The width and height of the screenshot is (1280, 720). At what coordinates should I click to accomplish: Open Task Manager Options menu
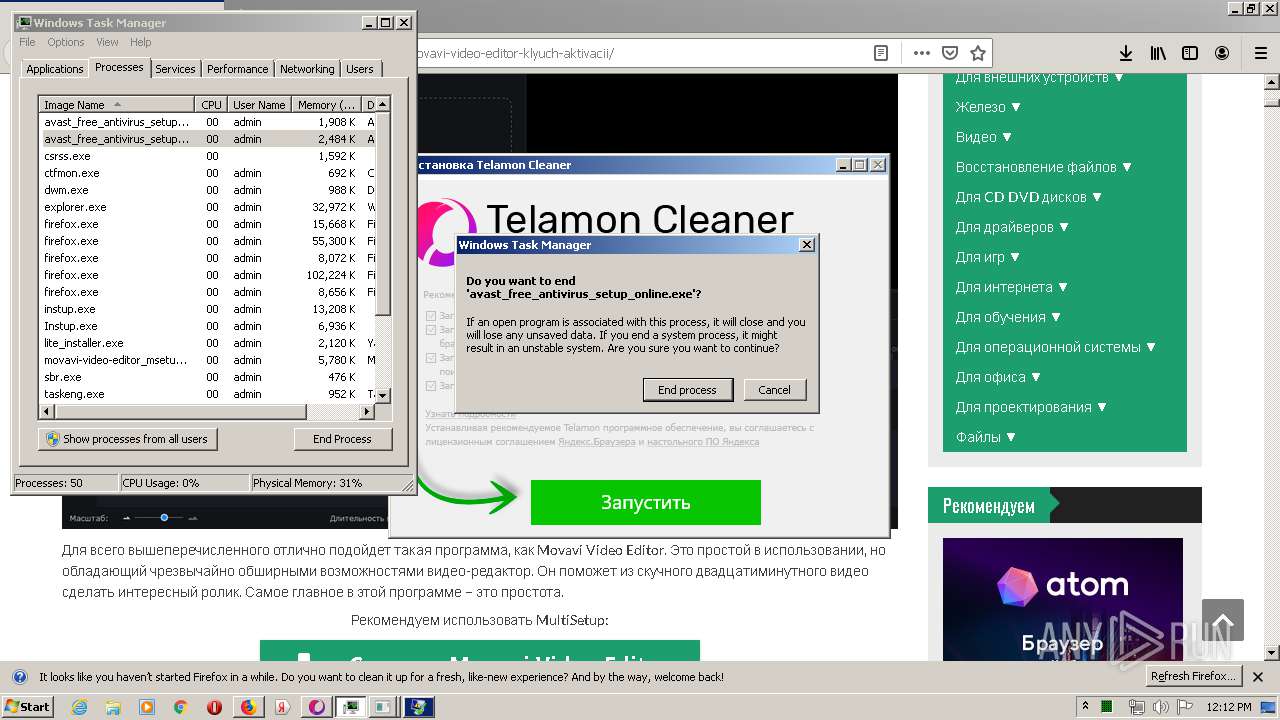pyautogui.click(x=66, y=42)
